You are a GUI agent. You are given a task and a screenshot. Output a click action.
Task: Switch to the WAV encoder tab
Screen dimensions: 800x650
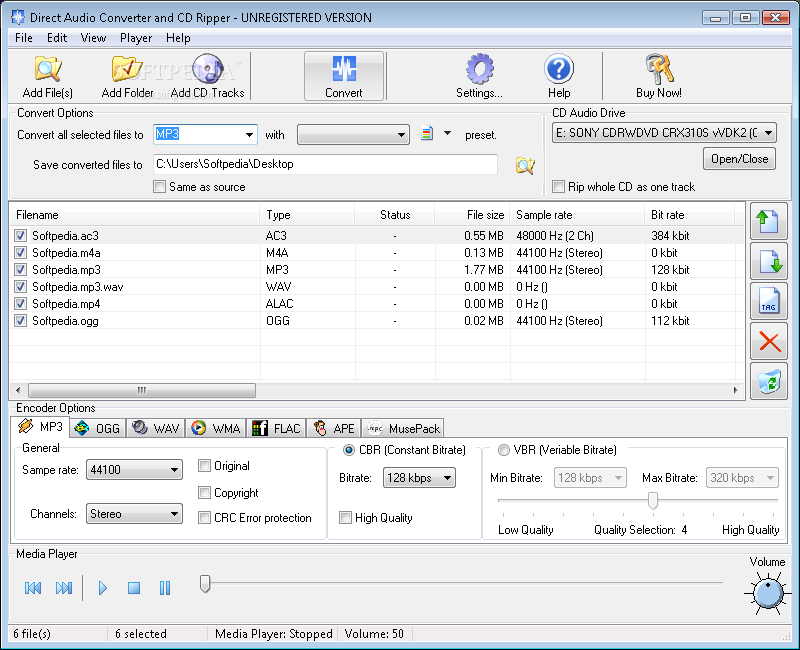pyautogui.click(x=156, y=429)
